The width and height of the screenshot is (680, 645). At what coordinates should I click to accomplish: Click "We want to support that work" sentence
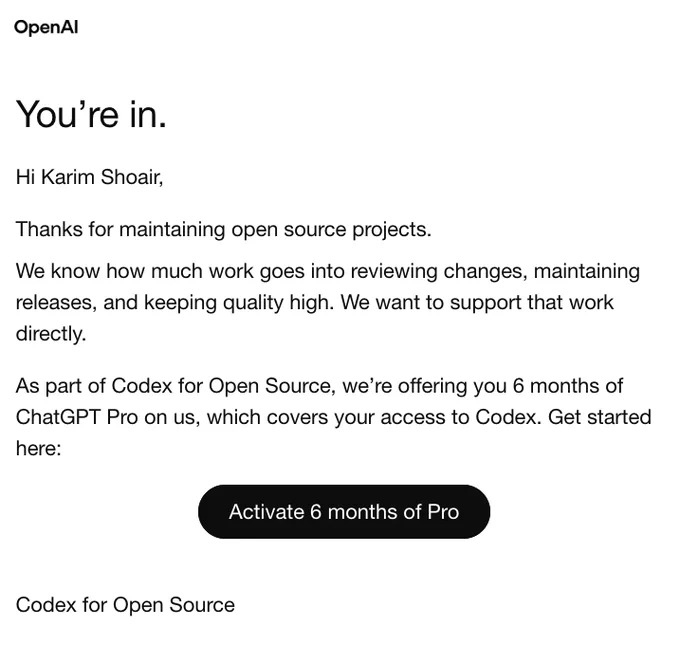[477, 302]
